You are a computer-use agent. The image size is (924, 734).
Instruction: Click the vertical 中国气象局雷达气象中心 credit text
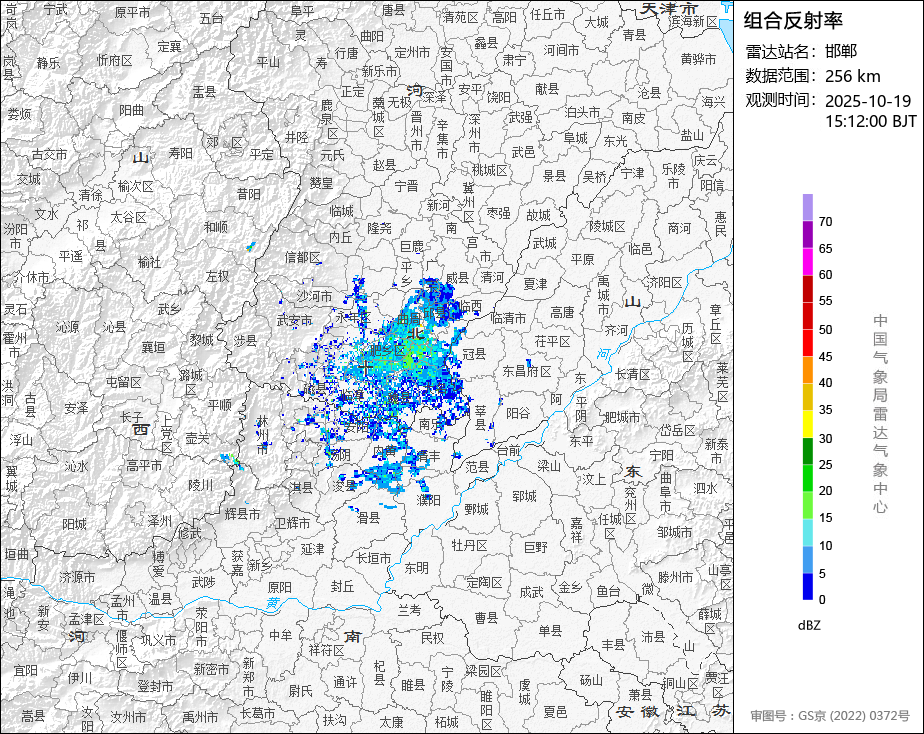click(x=880, y=414)
